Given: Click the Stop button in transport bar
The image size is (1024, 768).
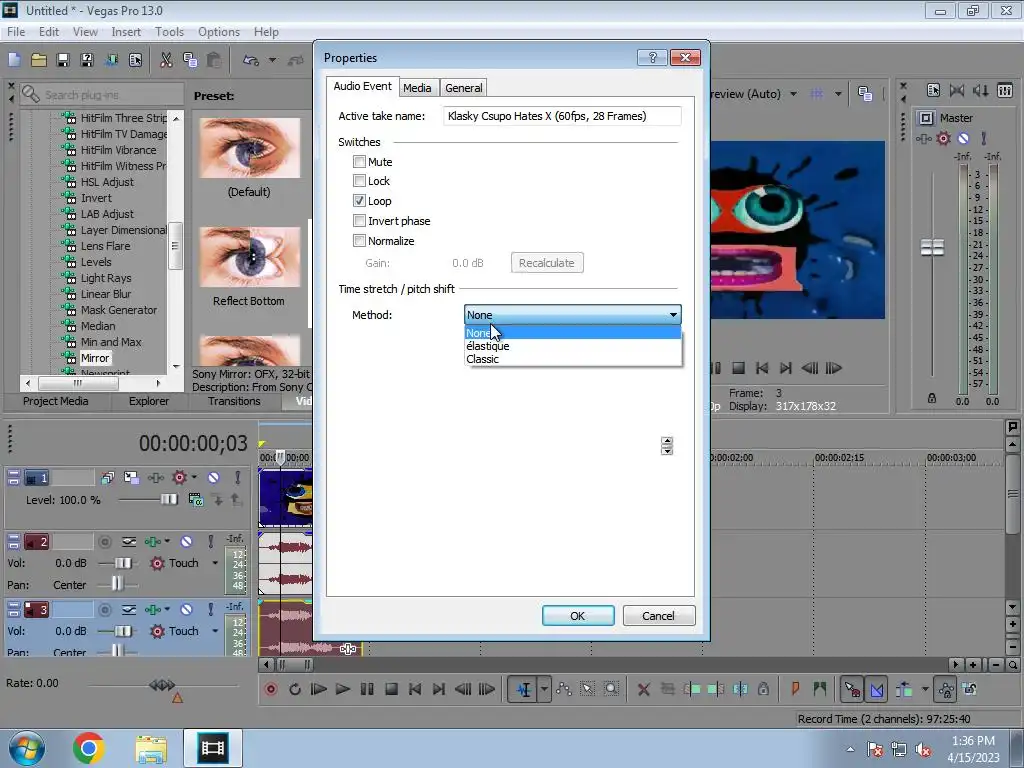Looking at the screenshot, I should [x=391, y=689].
